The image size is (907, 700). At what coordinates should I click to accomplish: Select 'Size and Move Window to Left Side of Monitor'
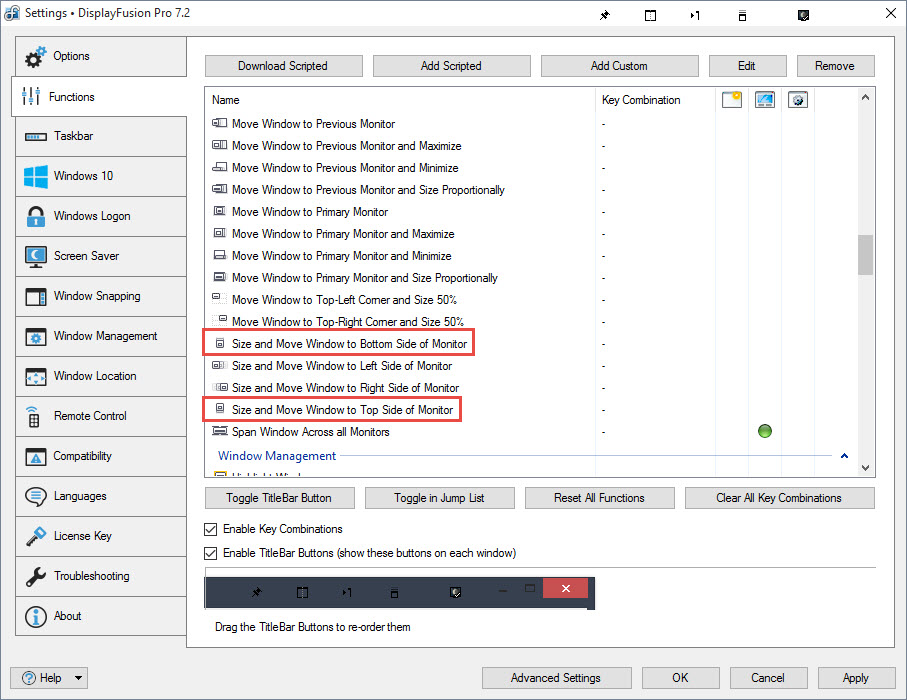tap(342, 366)
